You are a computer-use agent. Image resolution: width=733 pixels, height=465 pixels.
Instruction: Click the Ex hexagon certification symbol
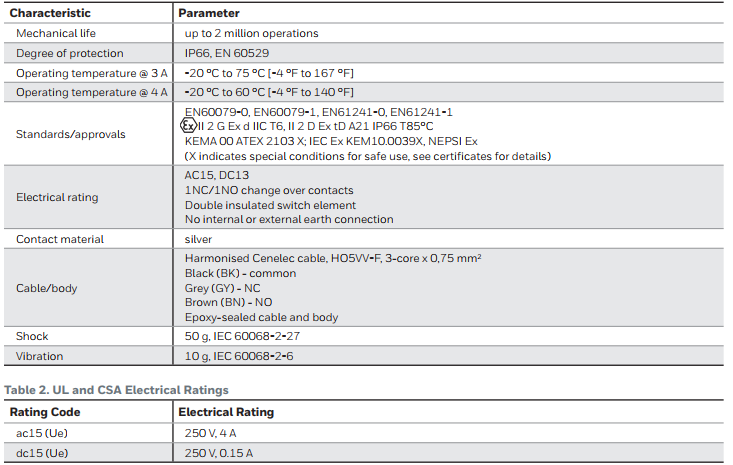point(188,126)
